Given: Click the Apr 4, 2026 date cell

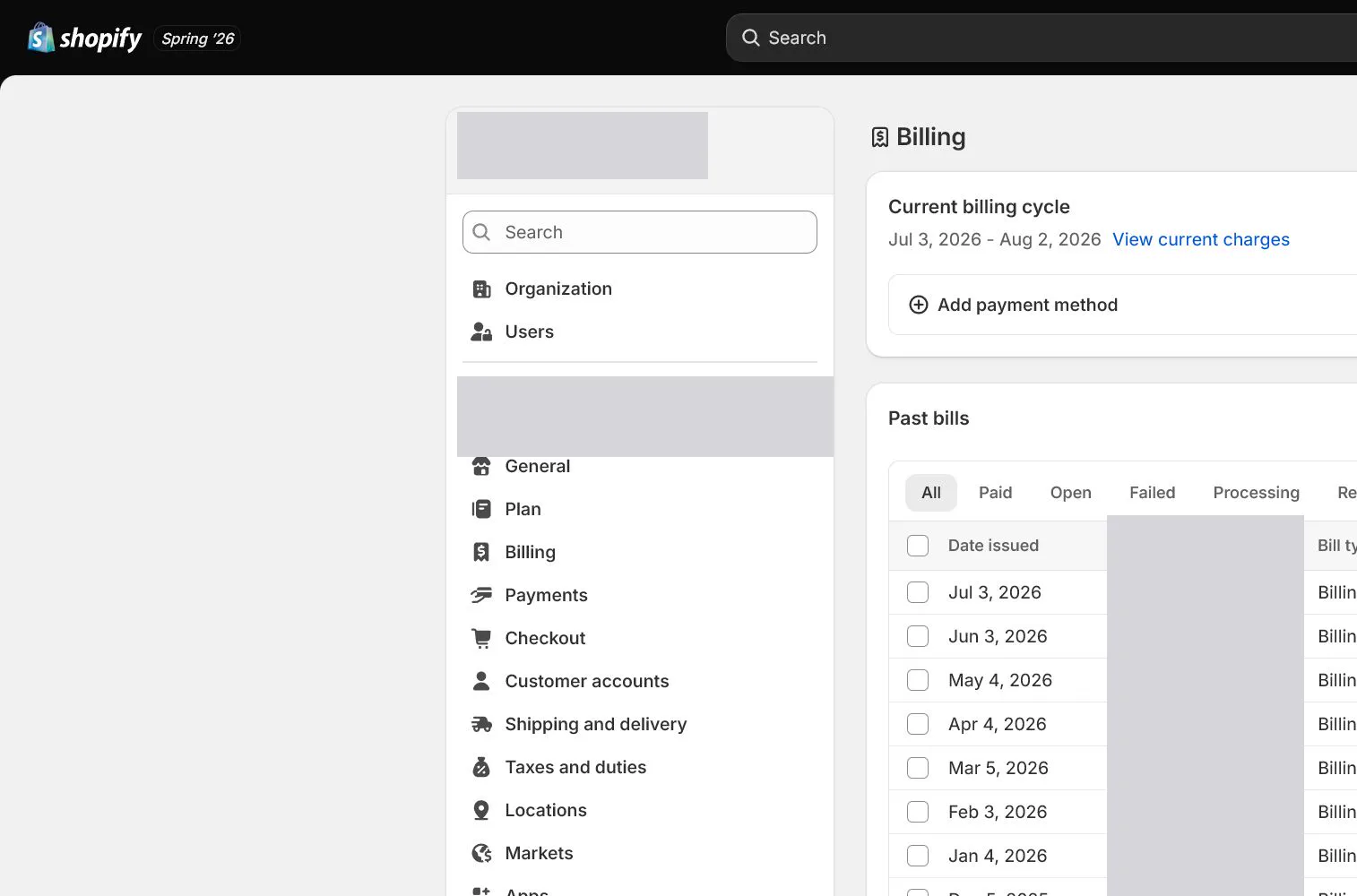Looking at the screenshot, I should [x=998, y=724].
